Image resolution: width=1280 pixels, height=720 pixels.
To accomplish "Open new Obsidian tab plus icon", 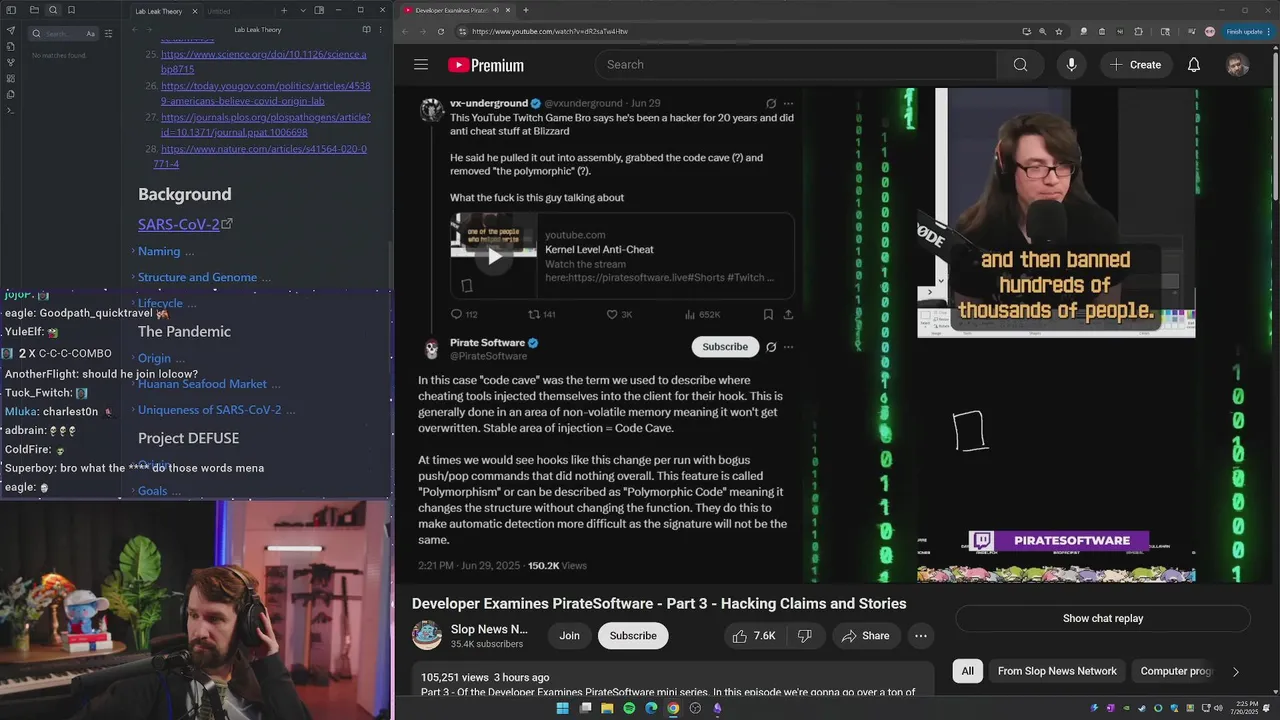I will [284, 10].
